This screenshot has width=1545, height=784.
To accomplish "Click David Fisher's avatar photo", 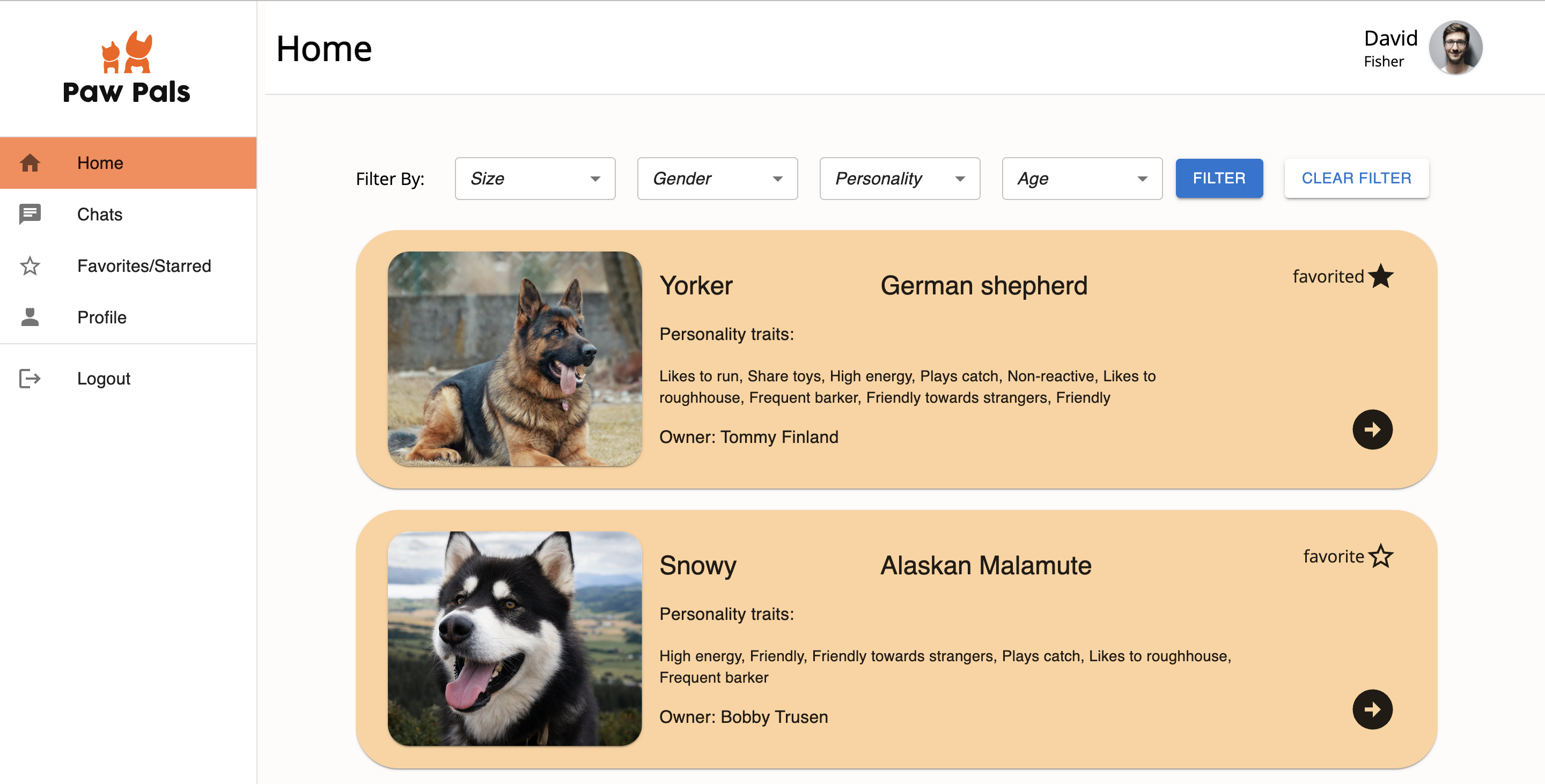I will [1455, 47].
